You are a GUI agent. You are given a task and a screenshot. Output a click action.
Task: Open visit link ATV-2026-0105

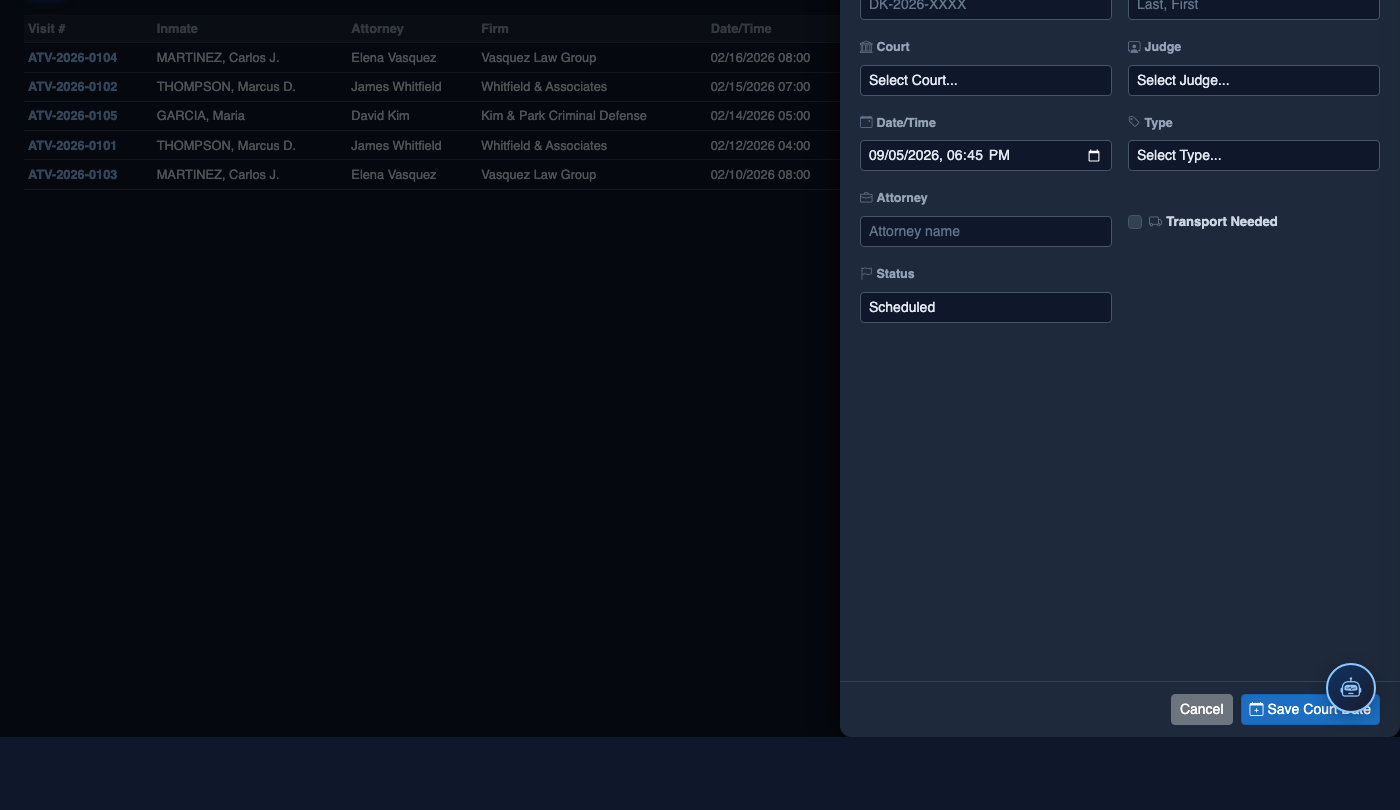click(x=72, y=116)
